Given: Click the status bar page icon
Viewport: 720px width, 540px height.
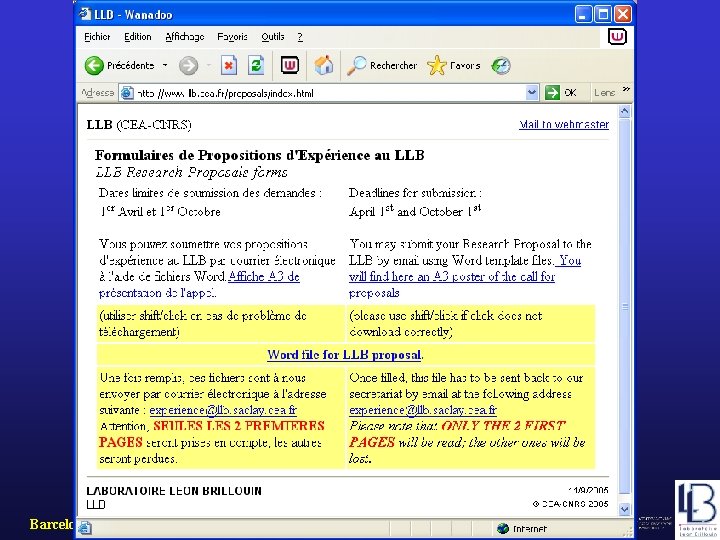Looking at the screenshot, I should tap(84, 528).
